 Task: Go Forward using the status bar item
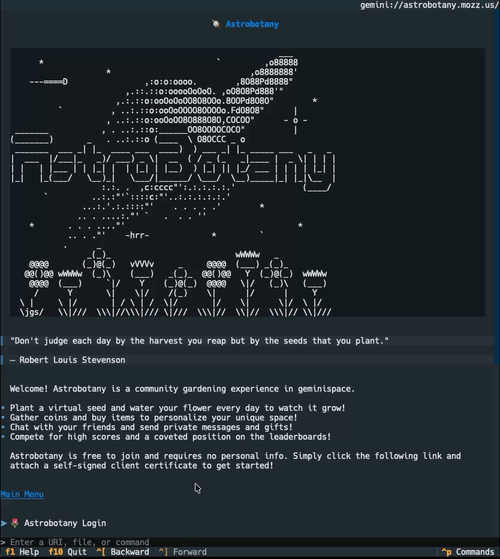(182, 552)
